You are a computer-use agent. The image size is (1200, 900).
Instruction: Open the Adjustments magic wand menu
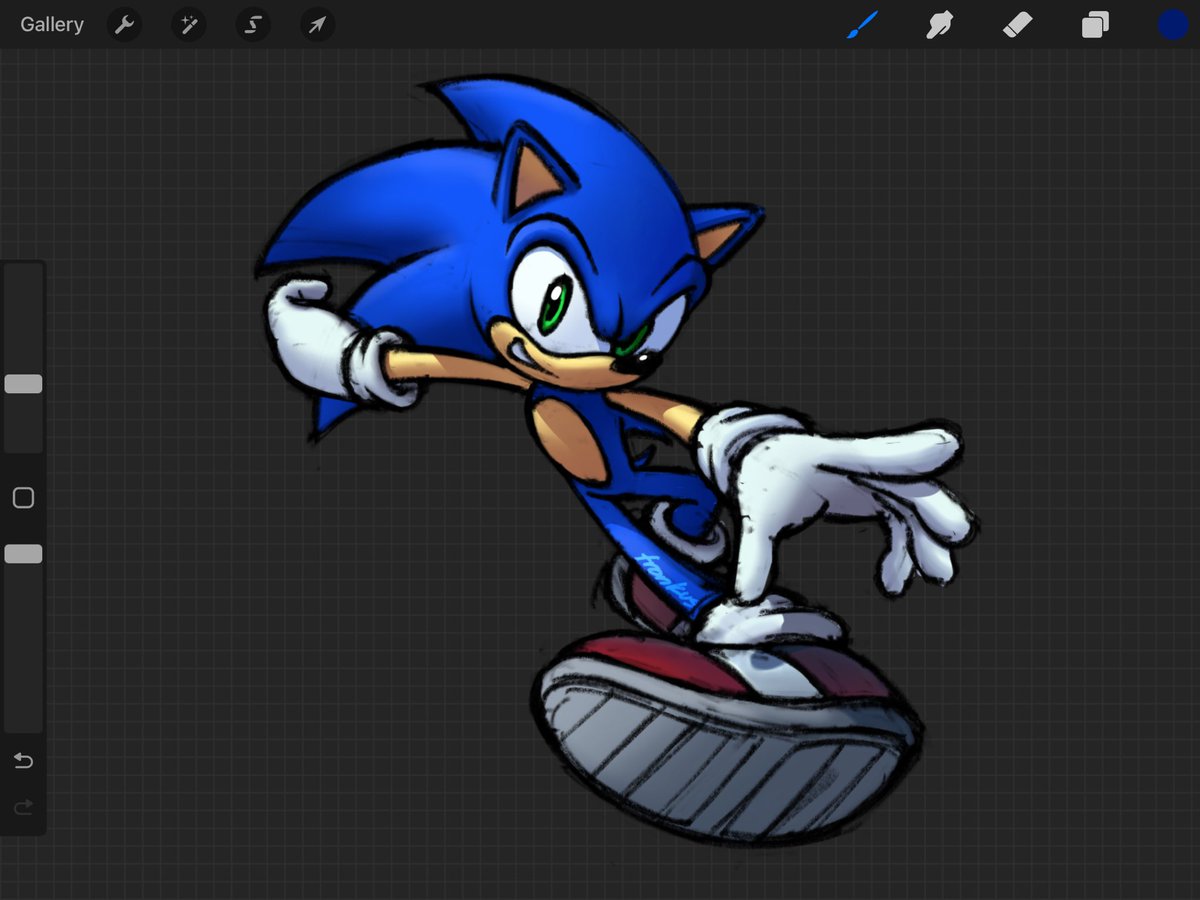[x=189, y=25]
